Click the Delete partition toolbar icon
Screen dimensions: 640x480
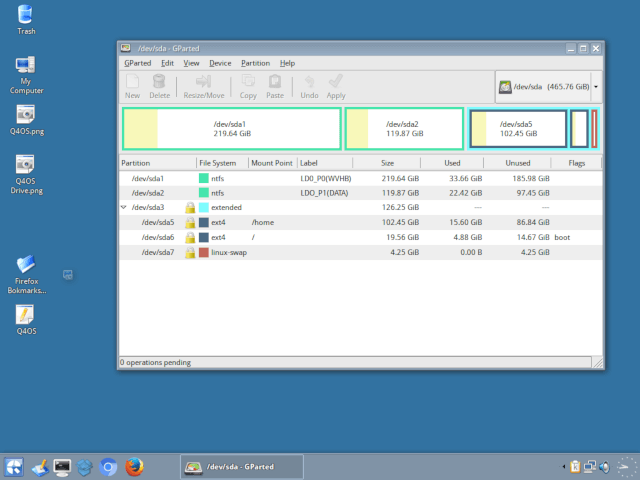159,86
